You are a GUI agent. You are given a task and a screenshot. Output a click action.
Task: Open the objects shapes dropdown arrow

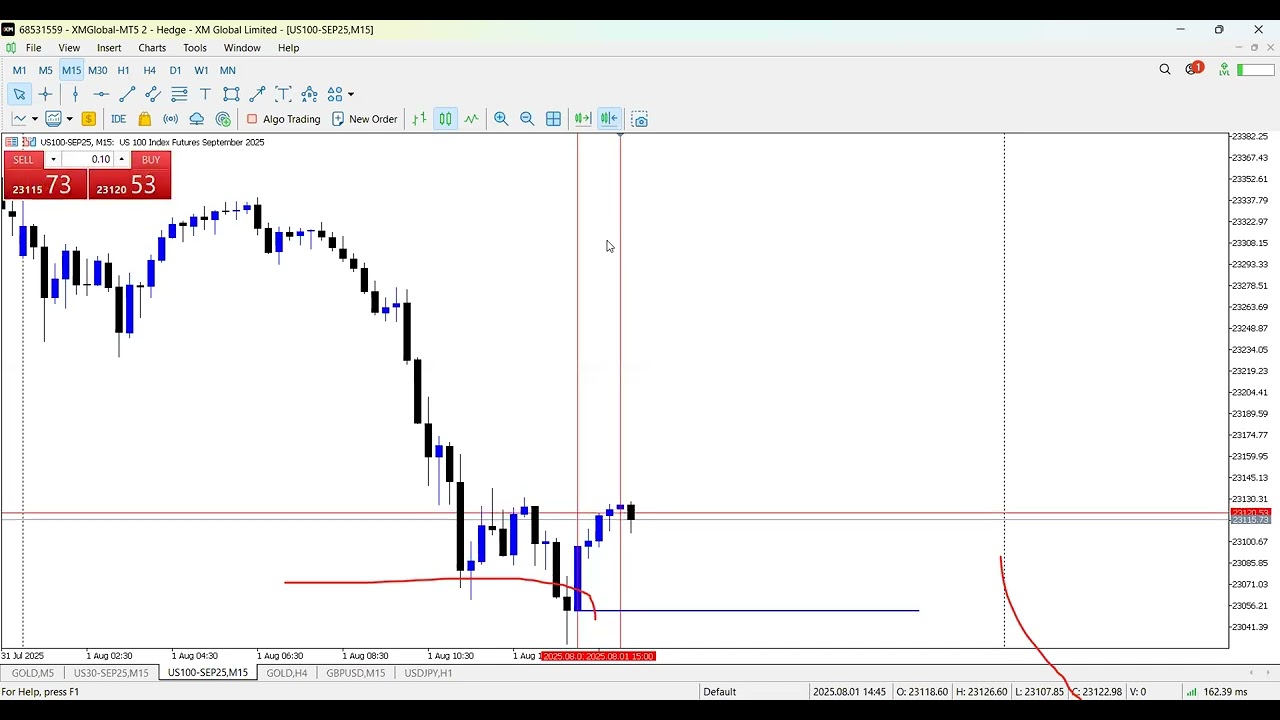click(x=351, y=94)
